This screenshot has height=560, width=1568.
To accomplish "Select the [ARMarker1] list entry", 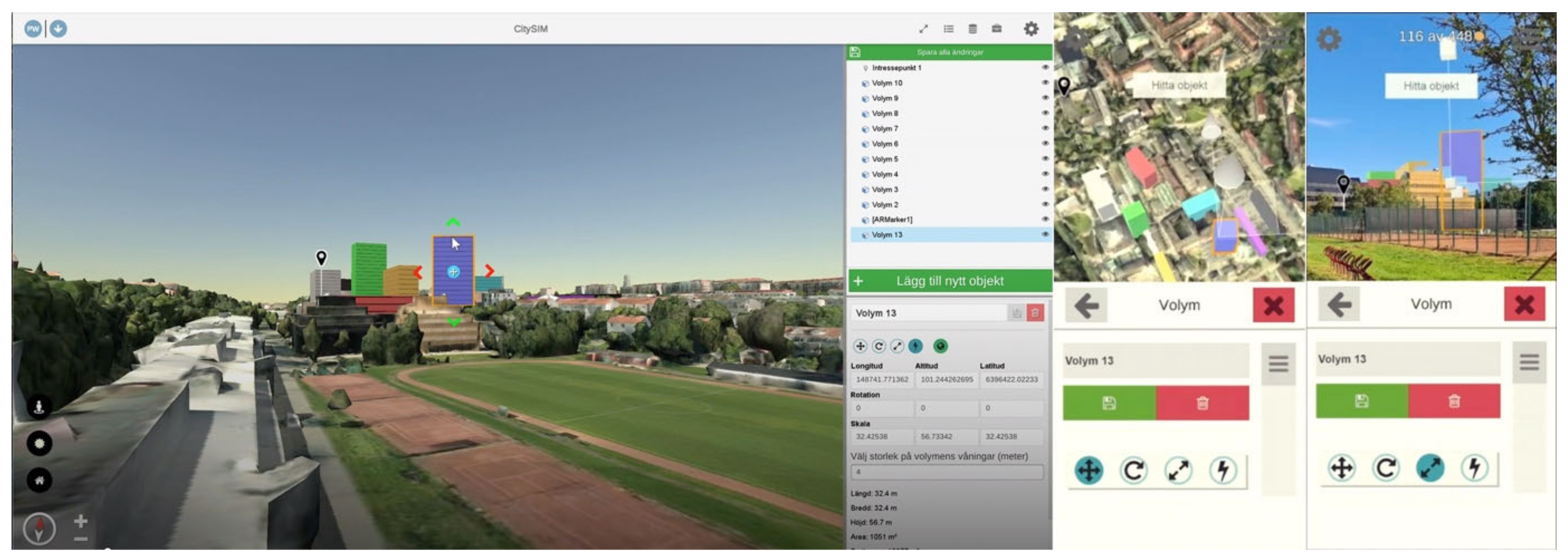I will (892, 220).
